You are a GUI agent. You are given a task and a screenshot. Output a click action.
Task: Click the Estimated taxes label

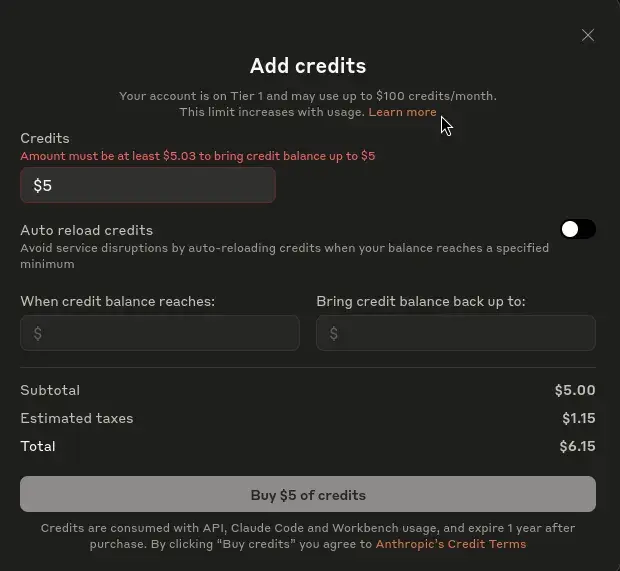point(77,418)
